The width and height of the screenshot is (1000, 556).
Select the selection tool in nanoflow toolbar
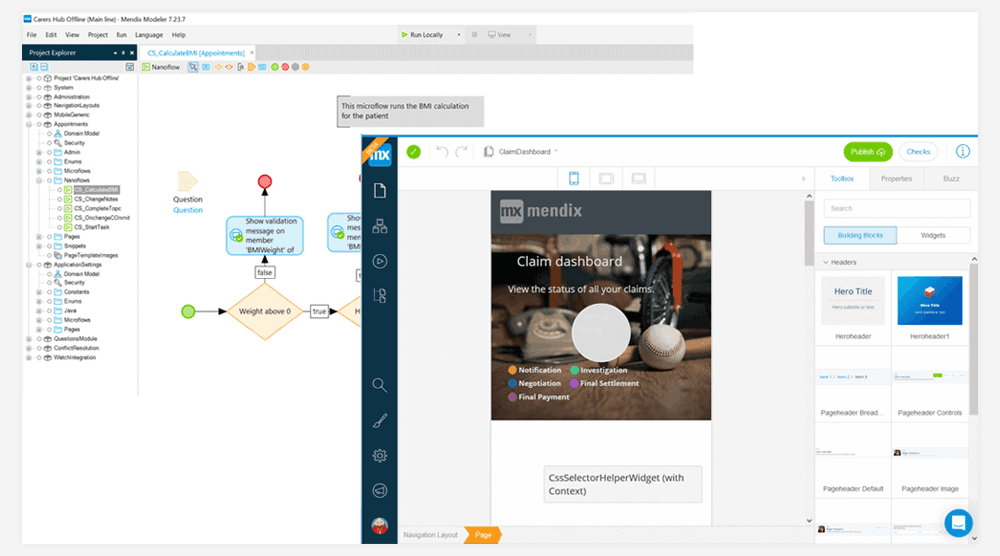[193, 67]
